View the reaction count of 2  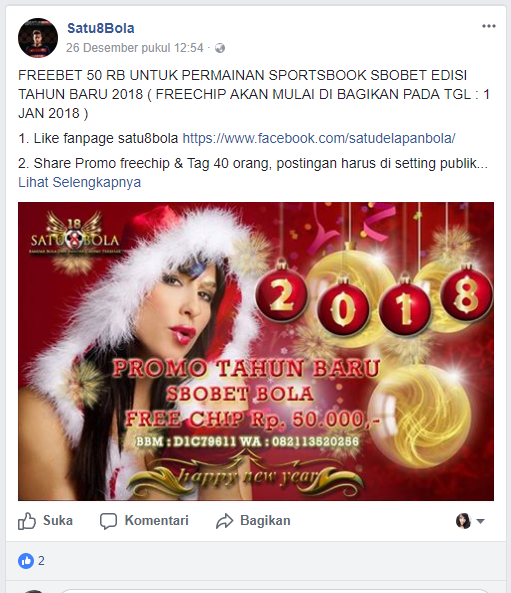pos(41,560)
